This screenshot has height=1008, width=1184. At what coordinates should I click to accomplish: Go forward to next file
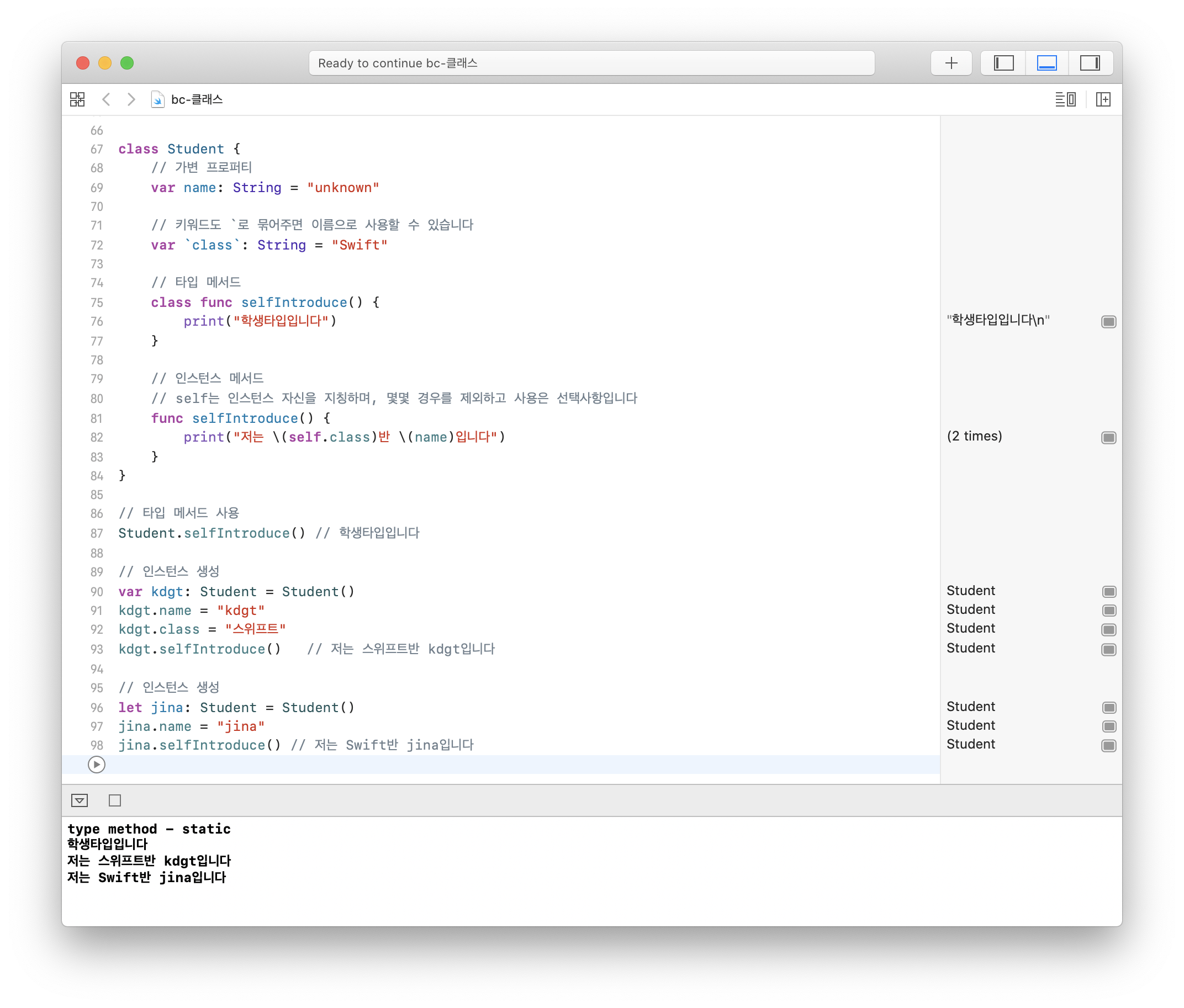[x=131, y=99]
